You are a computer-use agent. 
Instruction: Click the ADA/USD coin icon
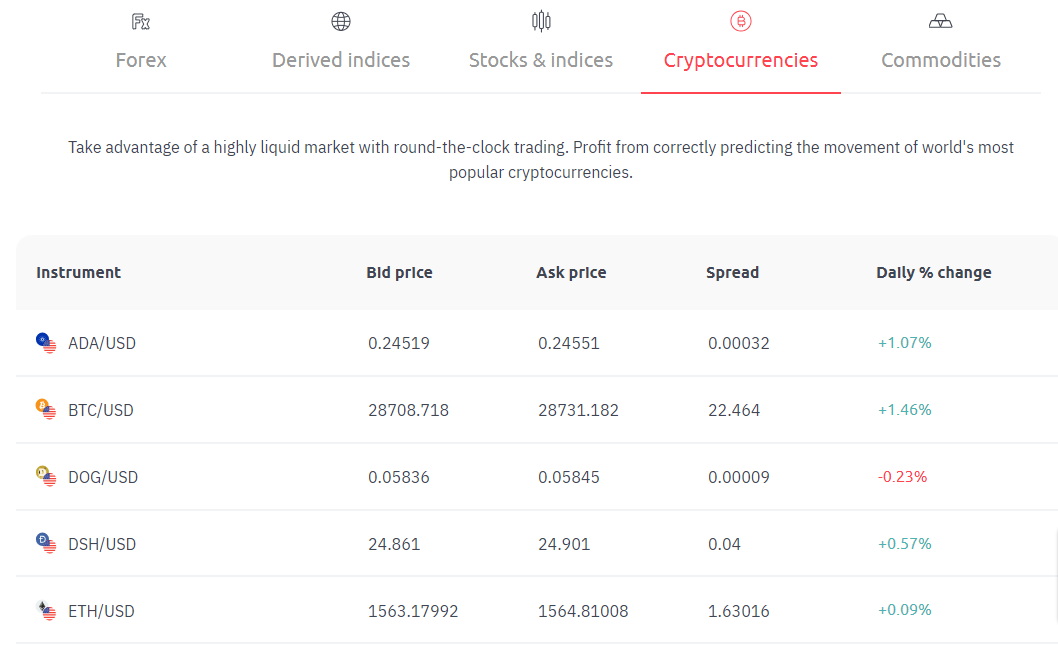coord(46,343)
